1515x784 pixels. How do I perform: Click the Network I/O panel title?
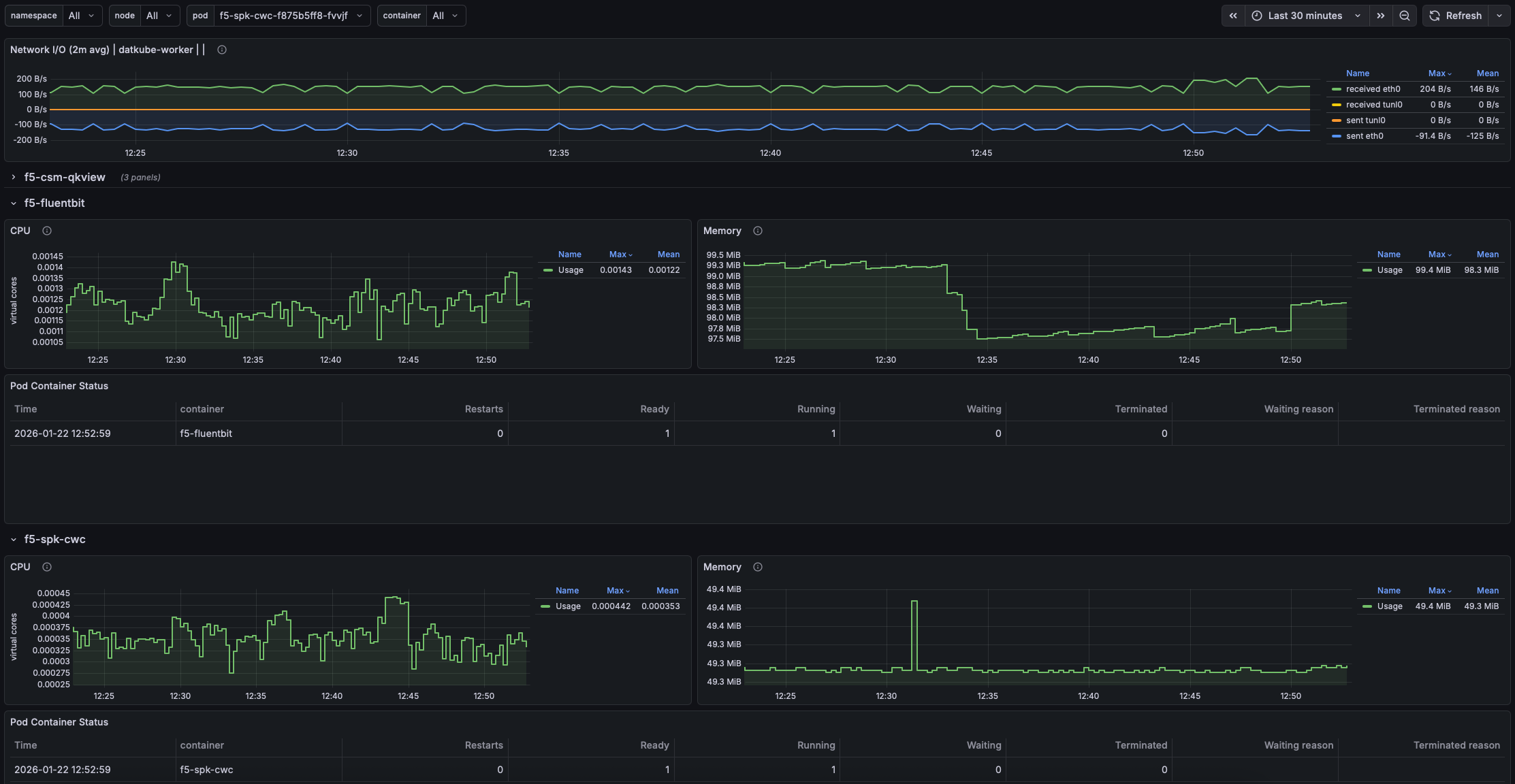point(108,50)
